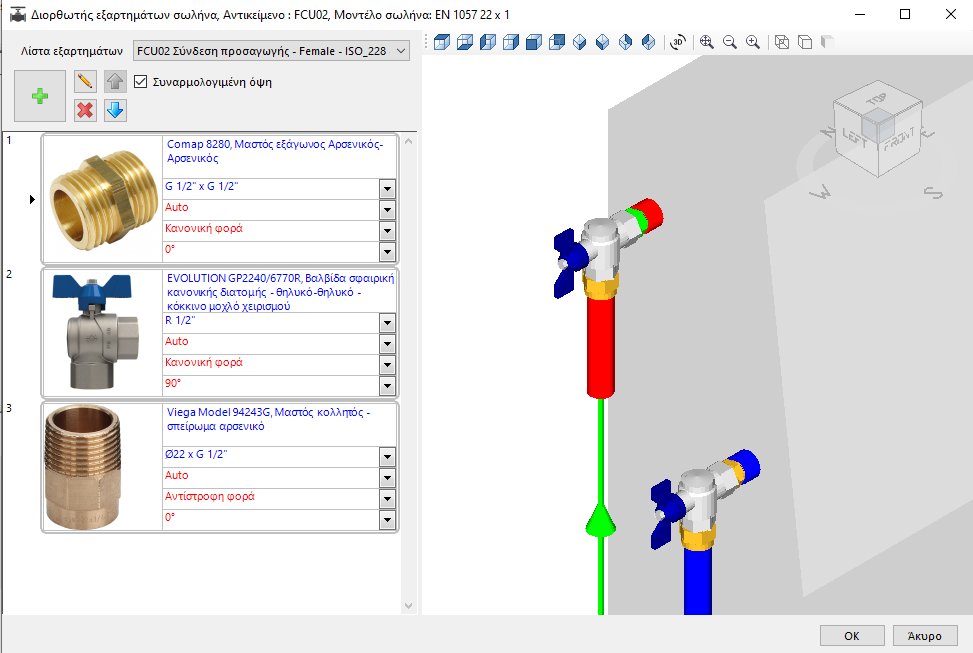
Task: Cancel the dialog with the Άκυρο button
Action: (x=924, y=635)
